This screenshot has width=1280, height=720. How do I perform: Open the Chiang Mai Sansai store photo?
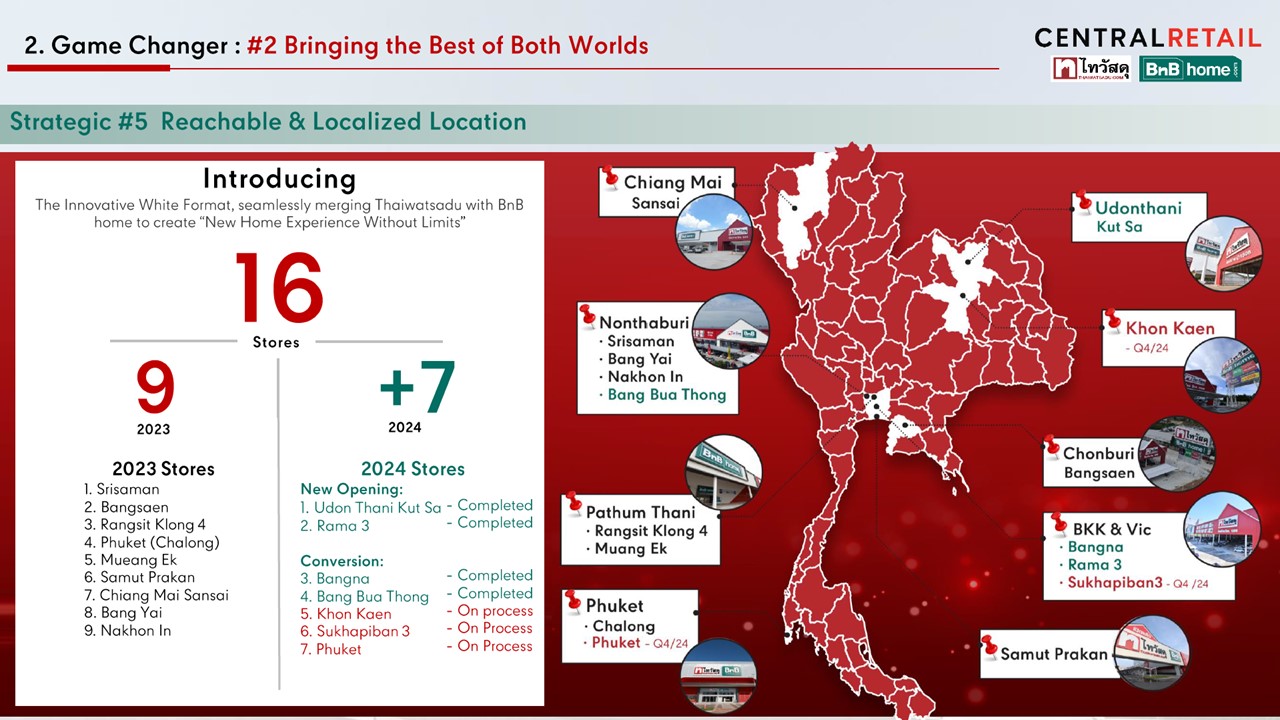click(x=714, y=232)
